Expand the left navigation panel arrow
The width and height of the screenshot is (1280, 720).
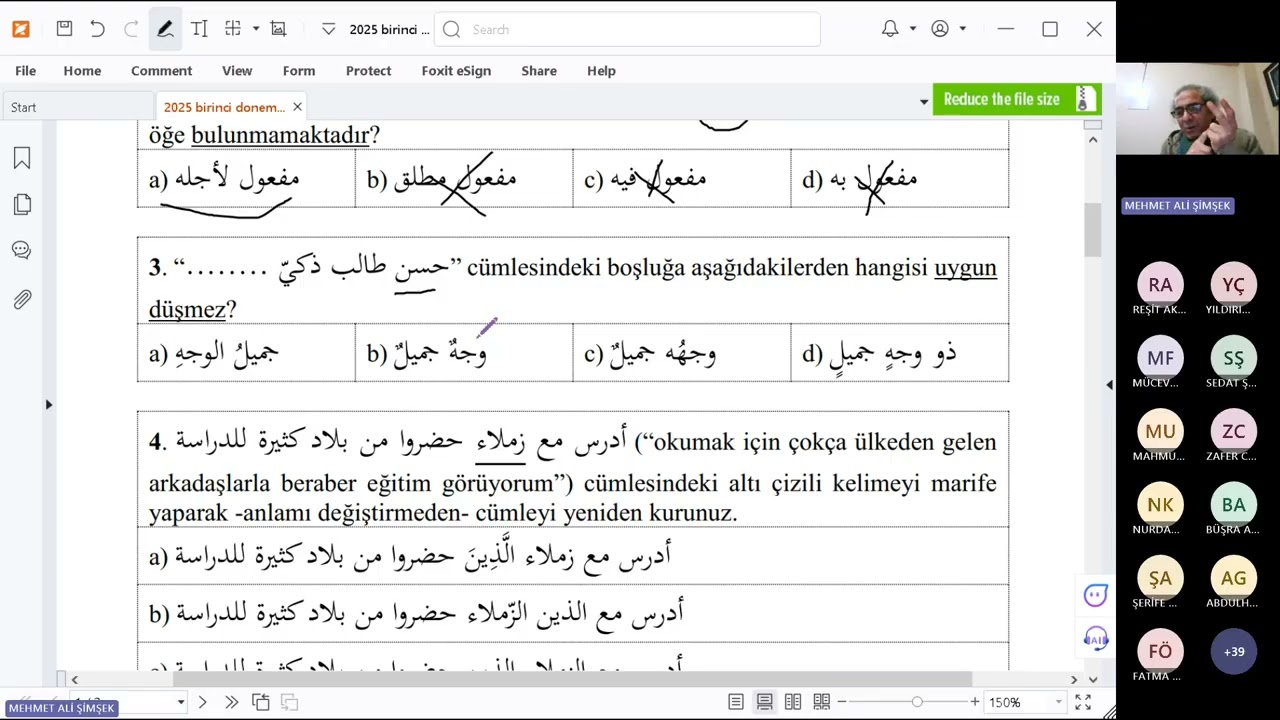click(x=48, y=404)
